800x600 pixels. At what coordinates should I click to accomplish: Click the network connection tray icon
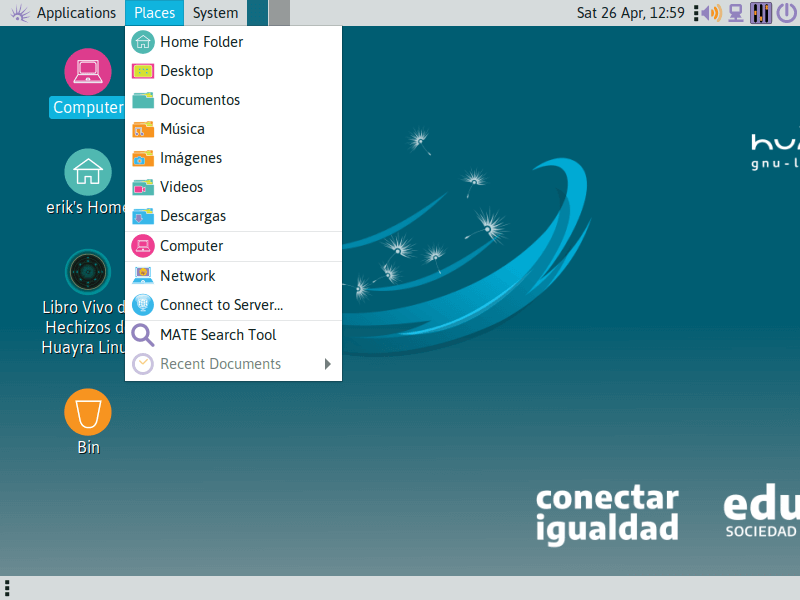tap(736, 13)
